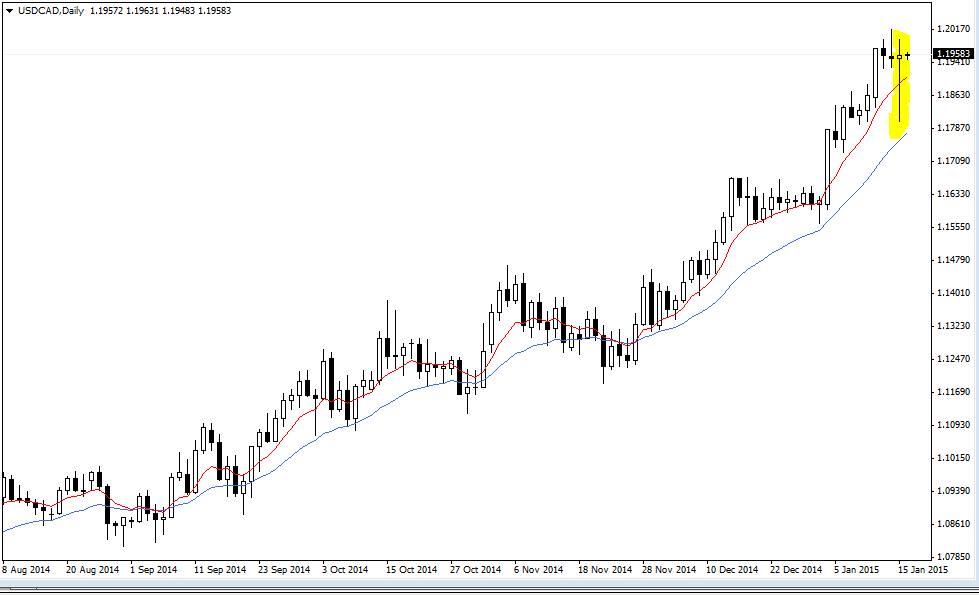Click the high price 1.19631 in header

[142, 11]
